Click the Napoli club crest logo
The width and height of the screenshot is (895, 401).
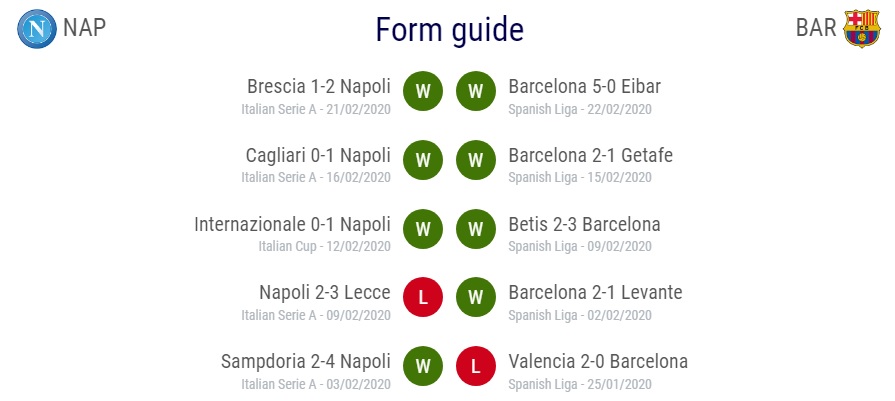pyautogui.click(x=37, y=29)
